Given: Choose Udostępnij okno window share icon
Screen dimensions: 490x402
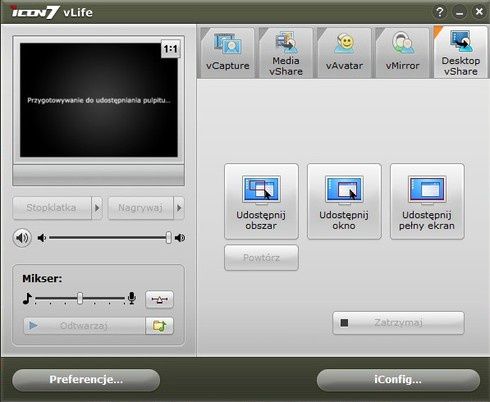Looking at the screenshot, I should [x=344, y=201].
